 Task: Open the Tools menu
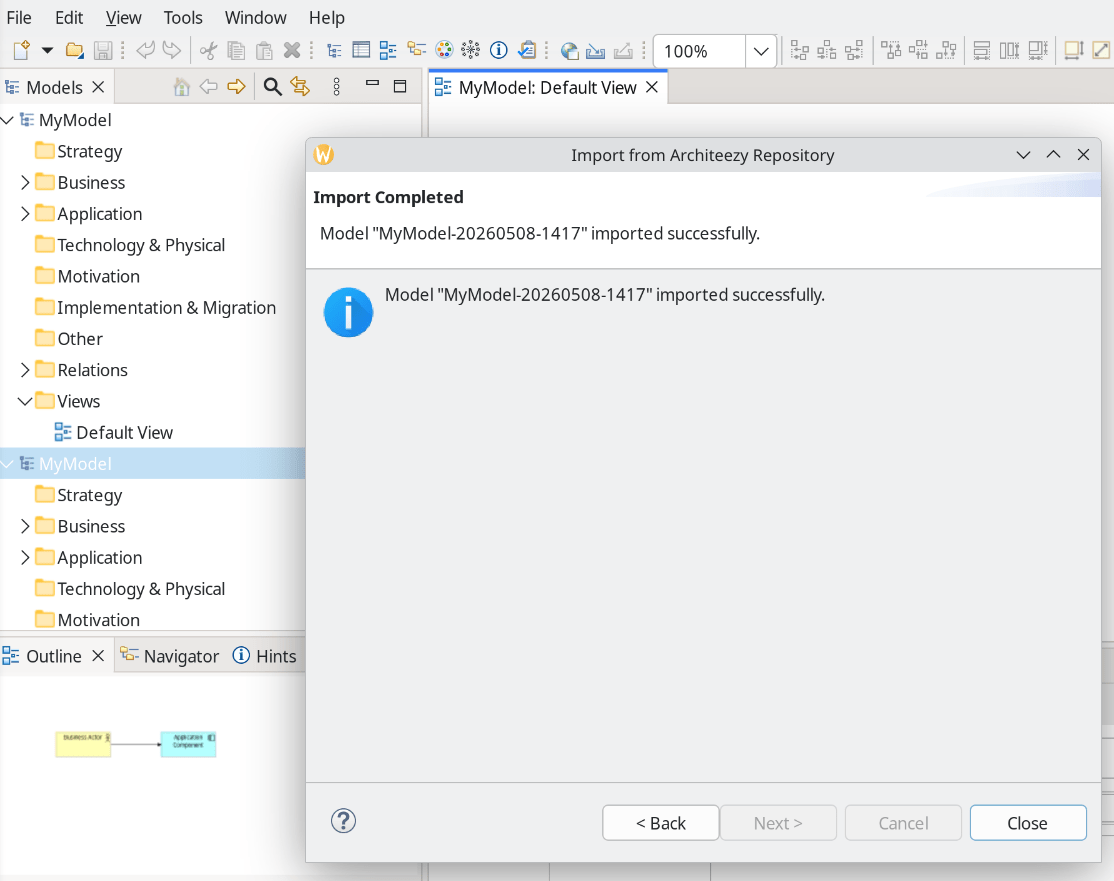[183, 17]
